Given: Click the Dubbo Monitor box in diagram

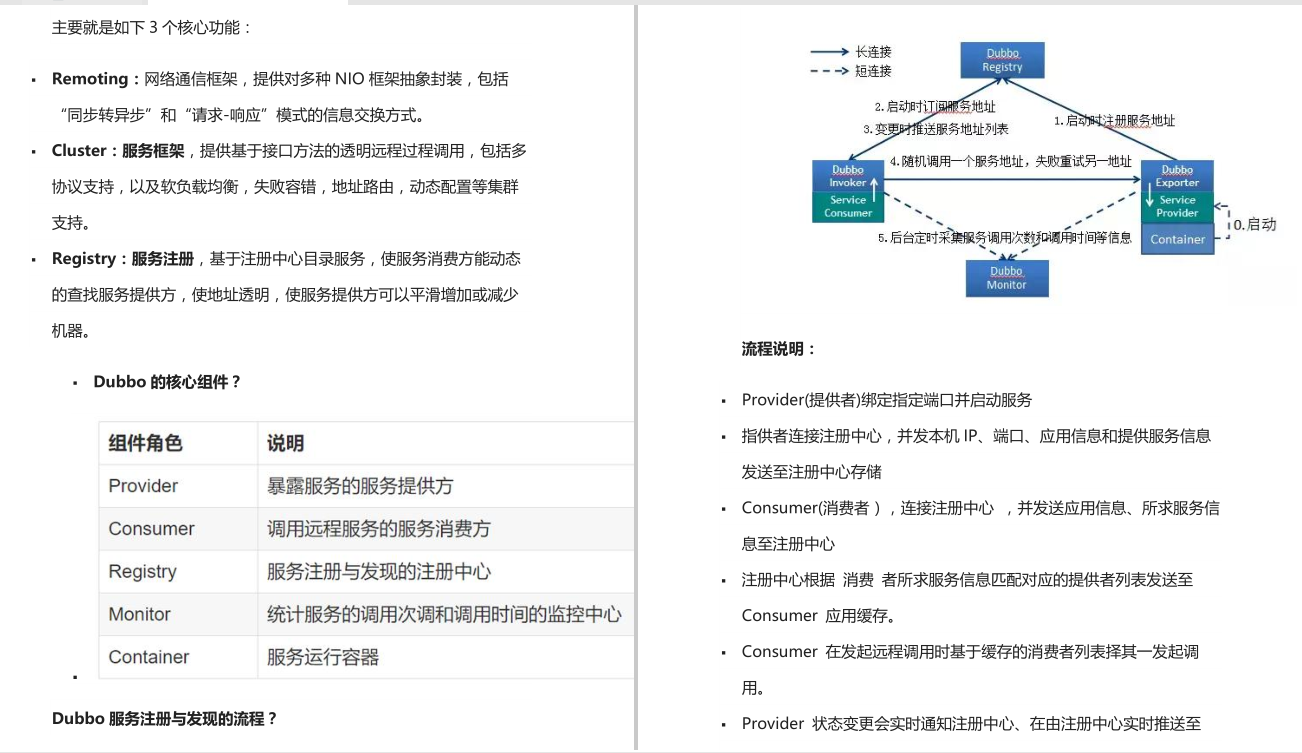Looking at the screenshot, I should (1006, 278).
